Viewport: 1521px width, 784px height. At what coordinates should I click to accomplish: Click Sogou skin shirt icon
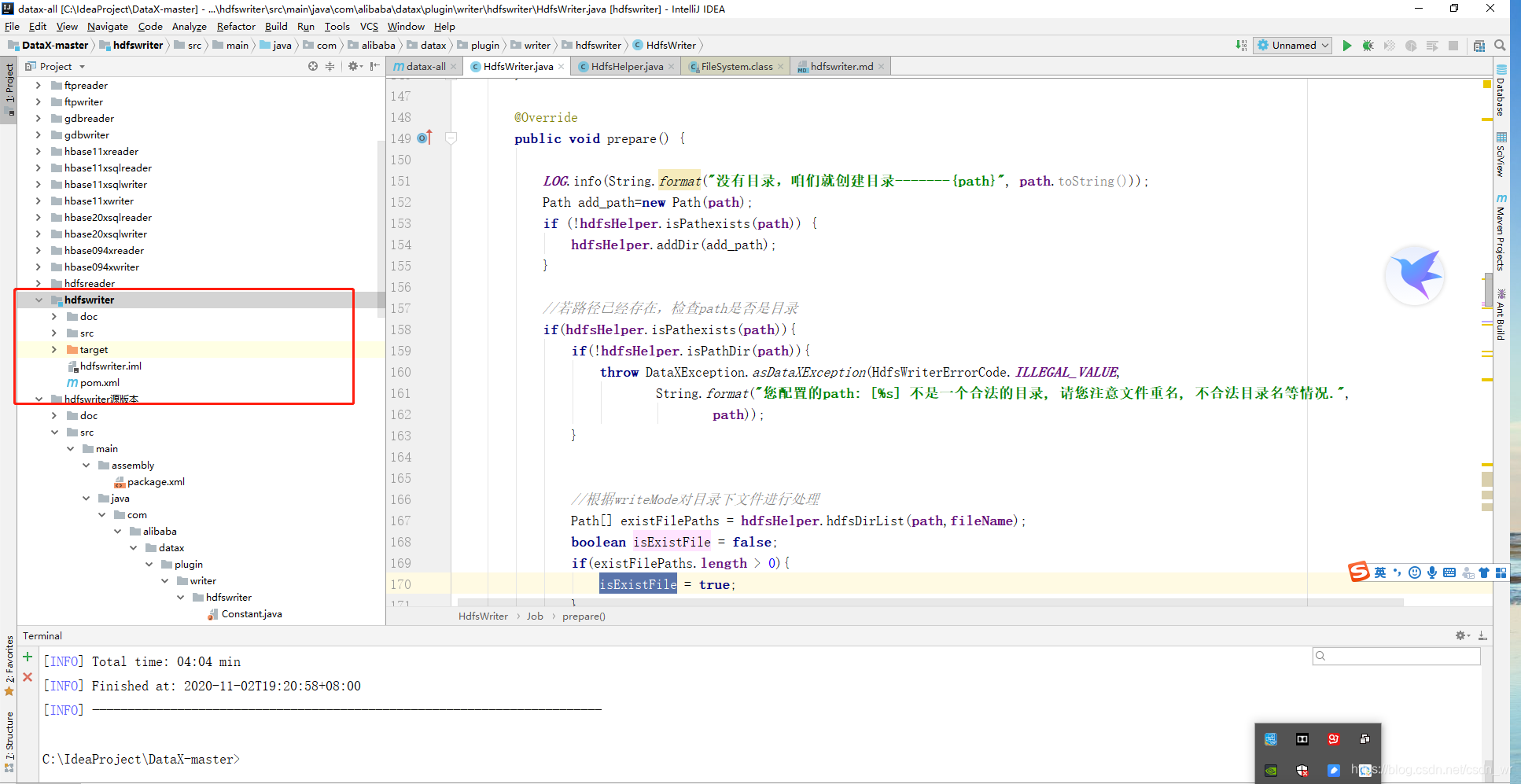(1484, 572)
